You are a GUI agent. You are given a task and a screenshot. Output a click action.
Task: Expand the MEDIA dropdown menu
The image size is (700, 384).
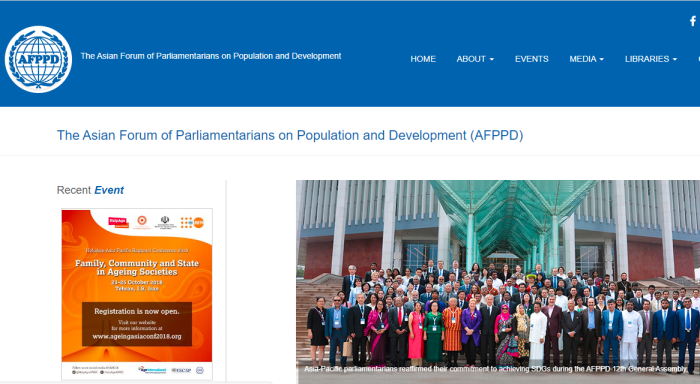coord(586,59)
